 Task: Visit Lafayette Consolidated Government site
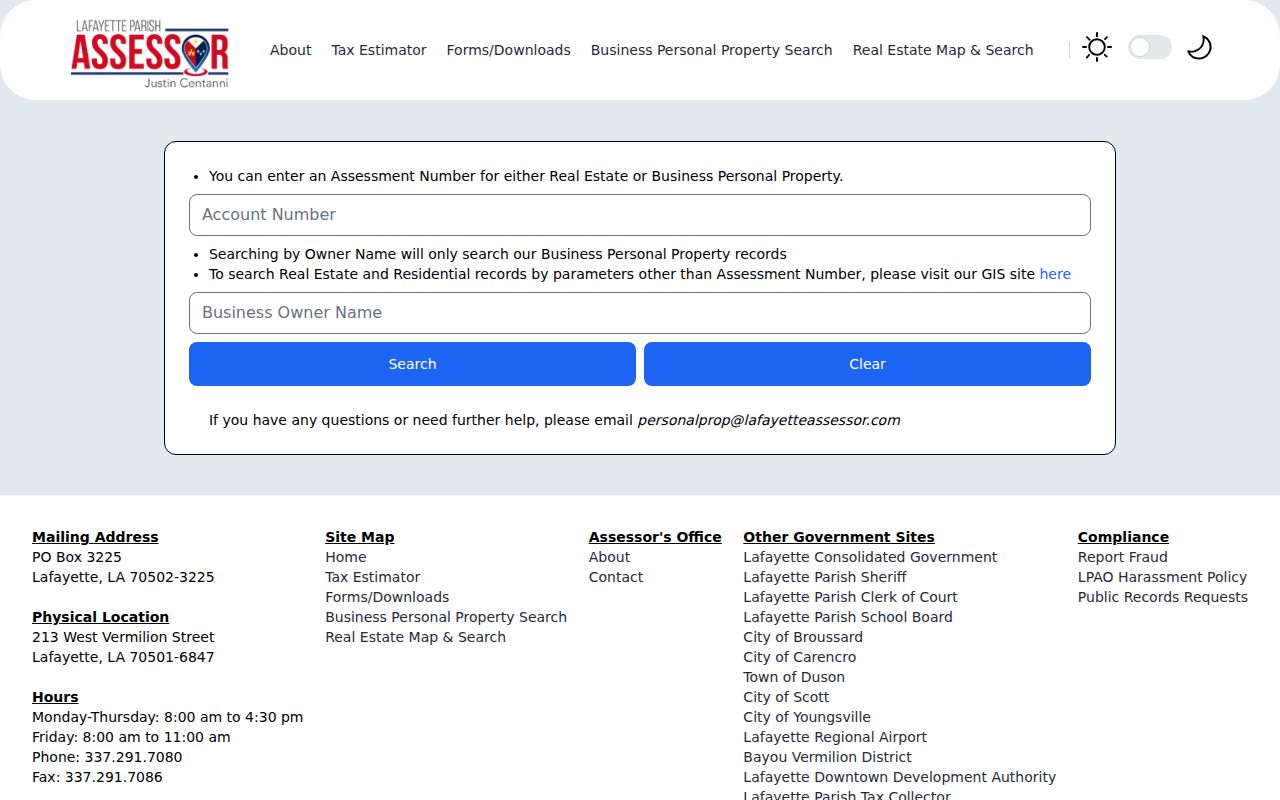(870, 557)
